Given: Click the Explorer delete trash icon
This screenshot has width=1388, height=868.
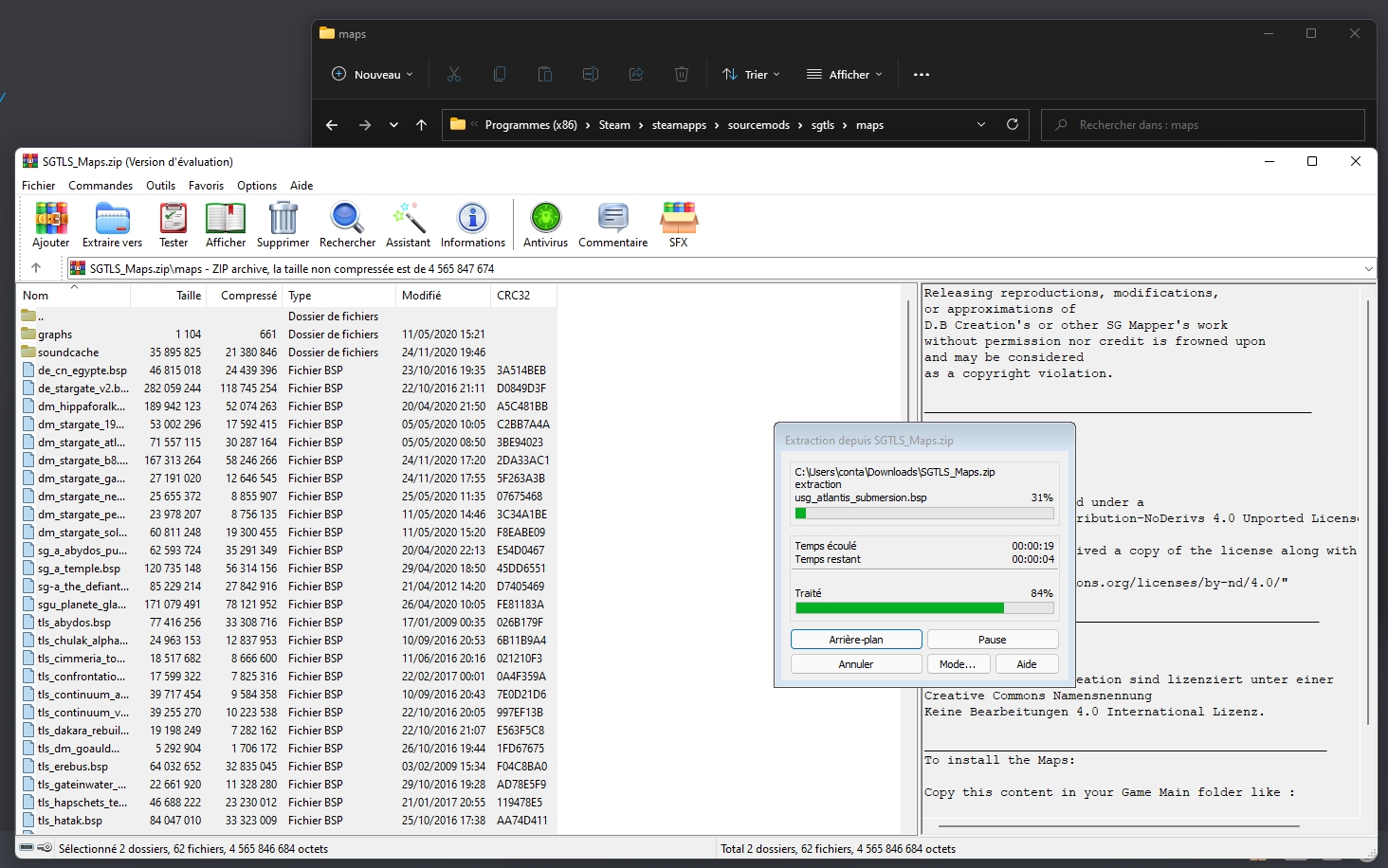Looking at the screenshot, I should pyautogui.click(x=682, y=74).
